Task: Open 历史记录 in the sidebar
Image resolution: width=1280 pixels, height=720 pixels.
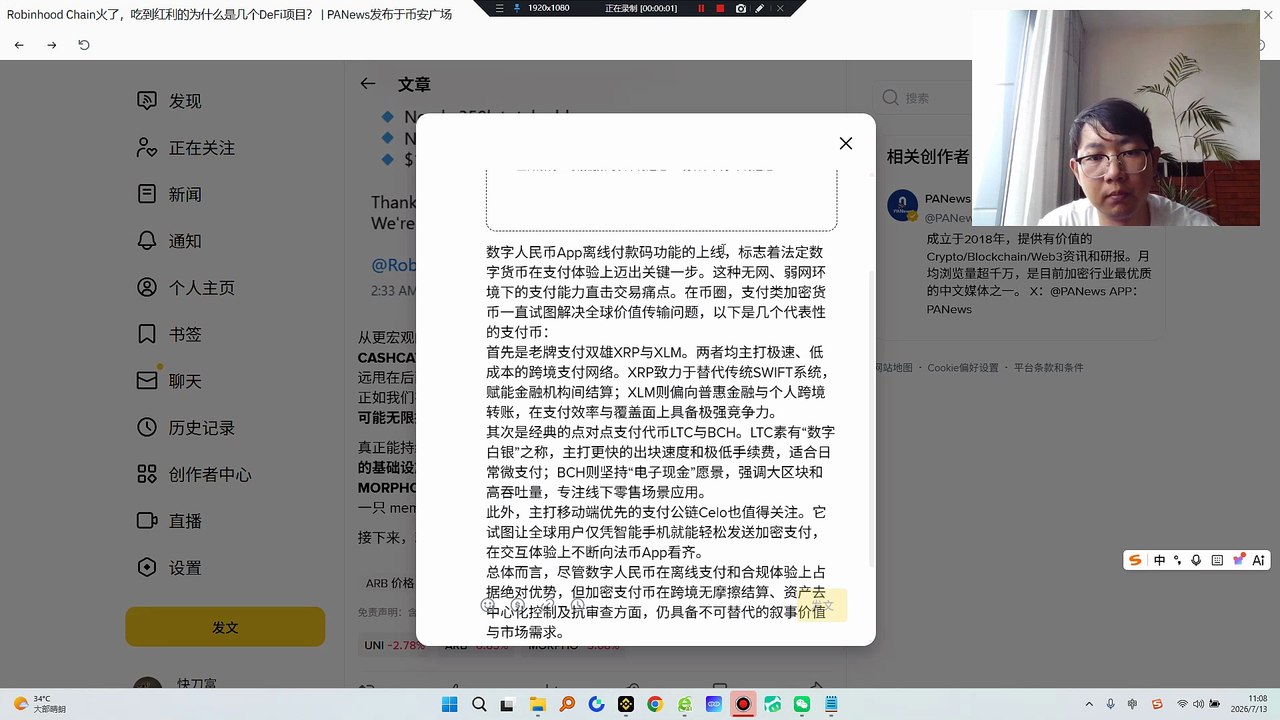Action: tap(186, 428)
